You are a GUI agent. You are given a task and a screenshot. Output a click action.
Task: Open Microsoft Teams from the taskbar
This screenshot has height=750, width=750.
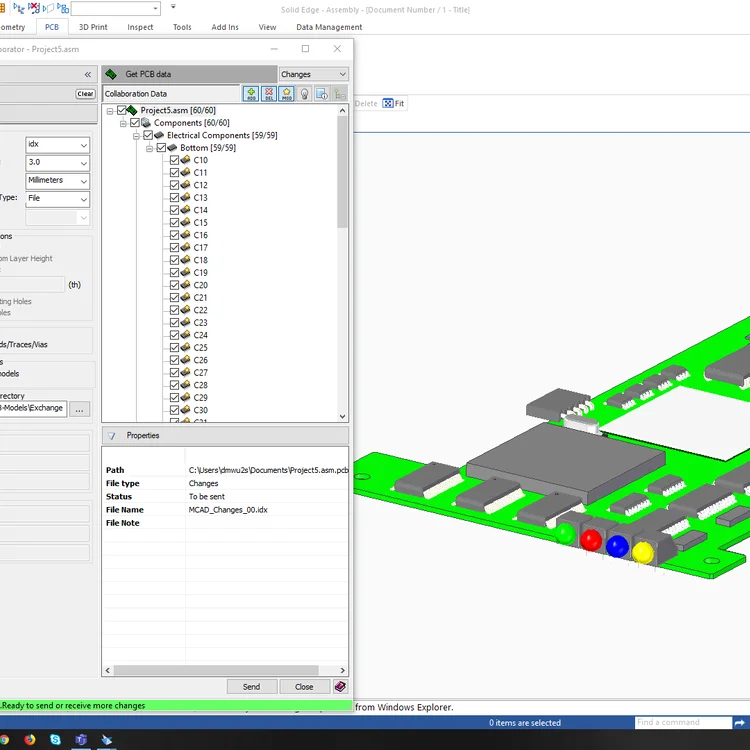(81, 739)
